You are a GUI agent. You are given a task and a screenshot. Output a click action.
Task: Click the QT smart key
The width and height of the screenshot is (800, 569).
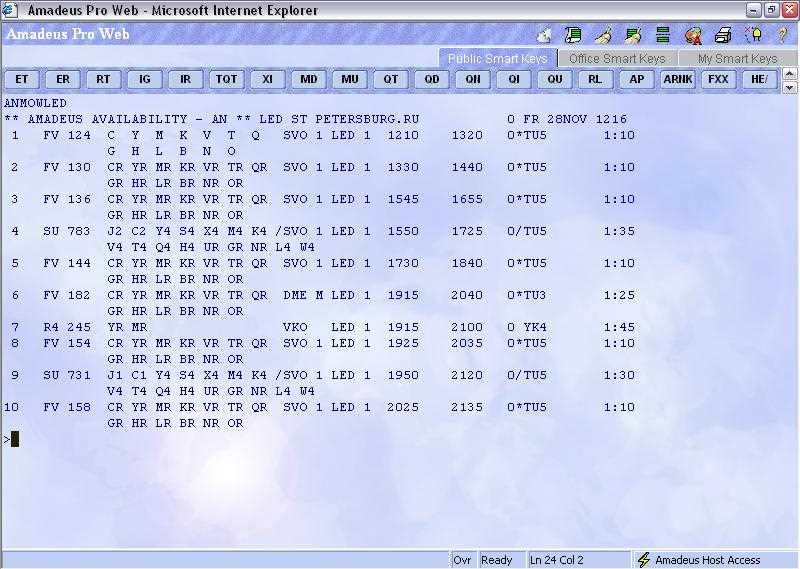click(x=391, y=79)
